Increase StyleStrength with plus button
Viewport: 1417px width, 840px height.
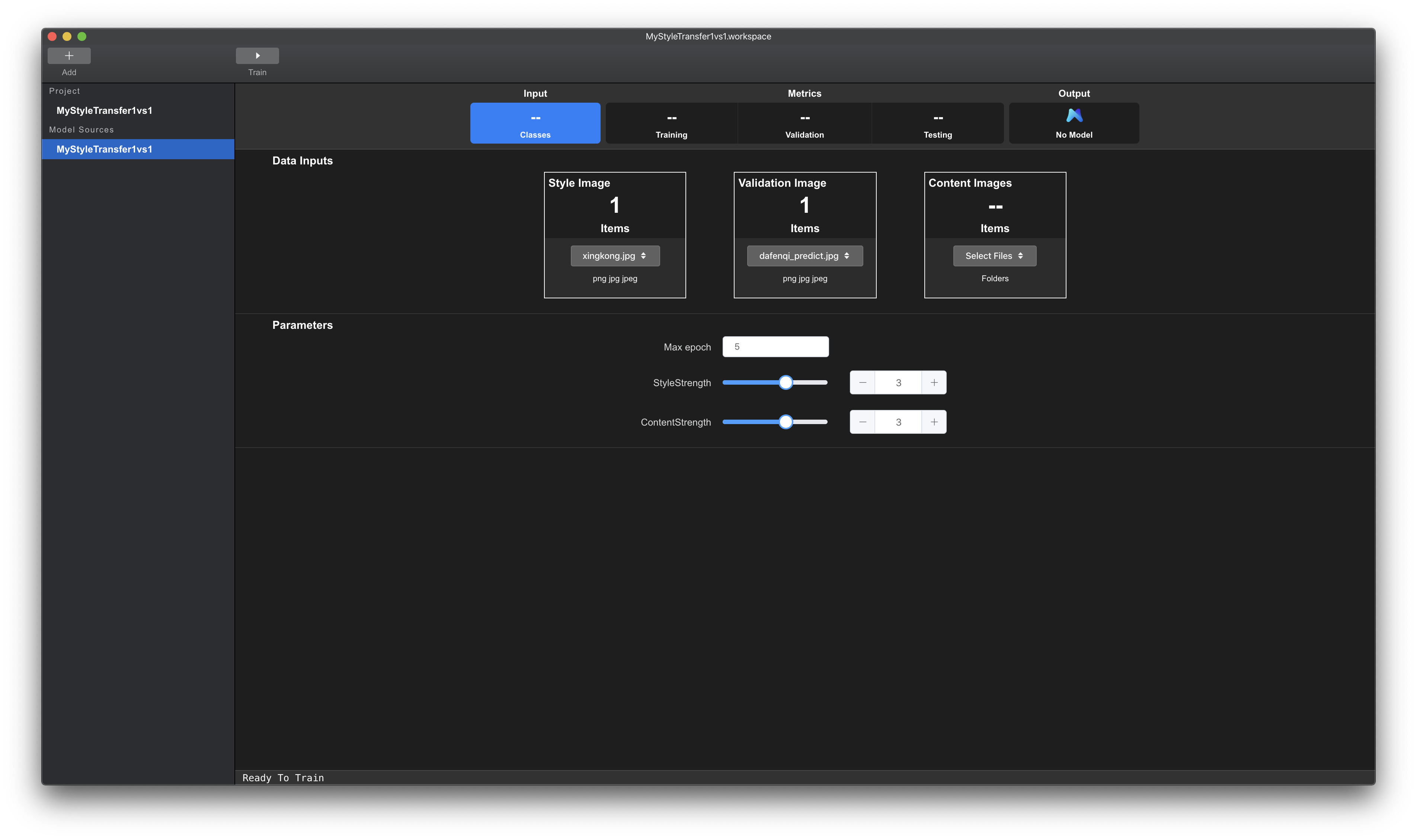[934, 383]
